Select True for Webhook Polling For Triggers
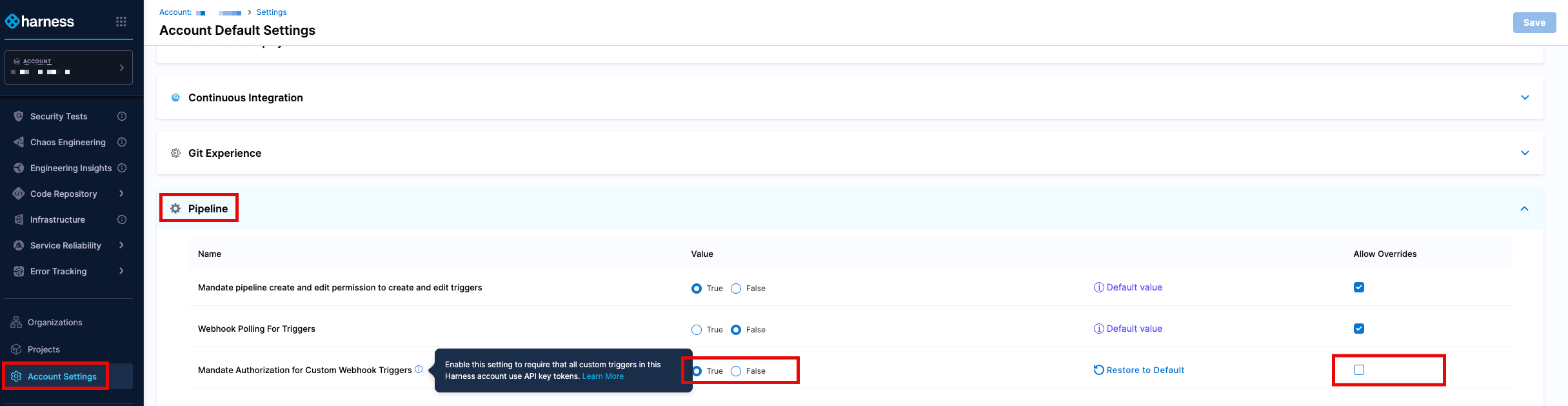 click(697, 330)
